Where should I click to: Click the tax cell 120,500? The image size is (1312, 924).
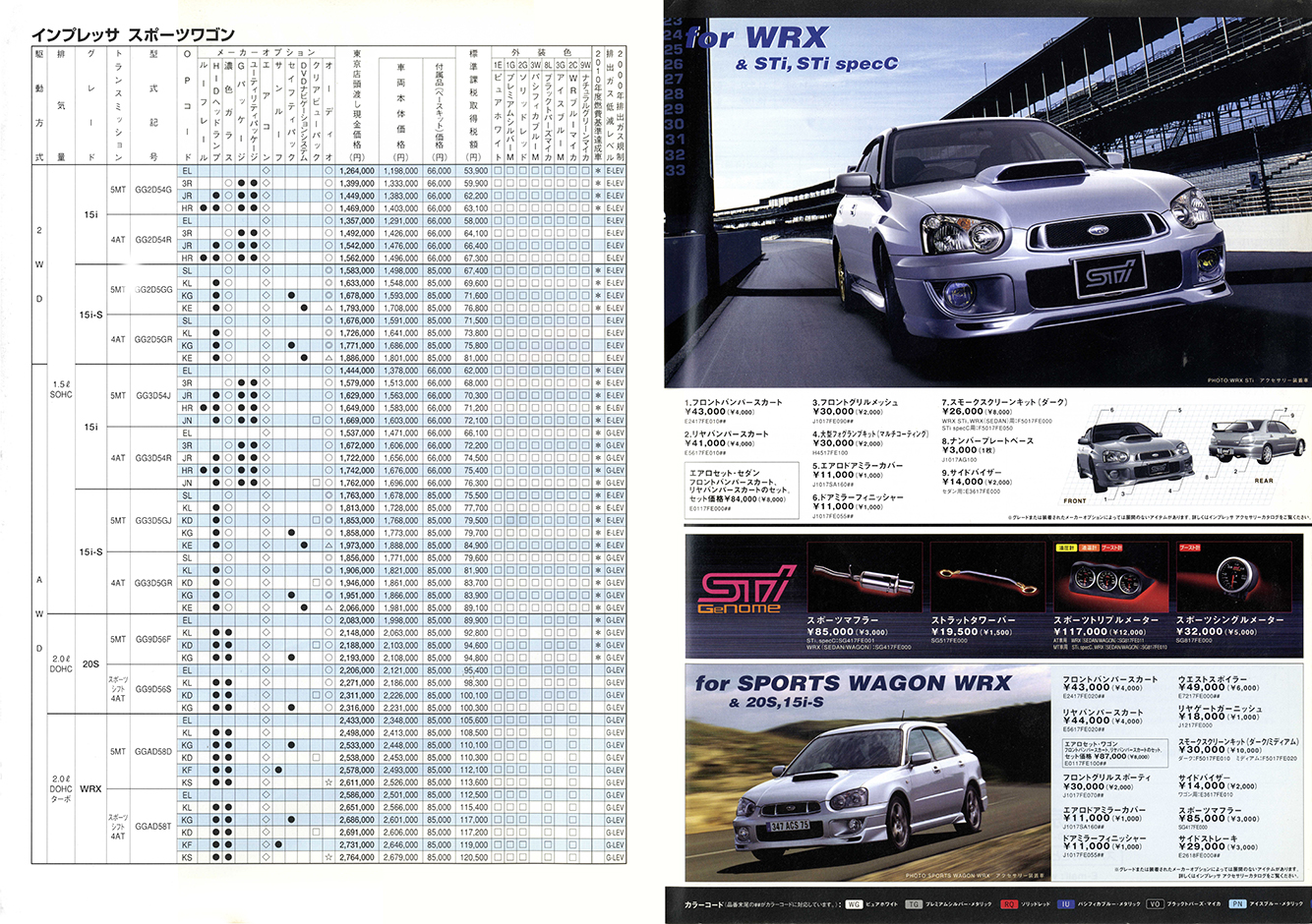(x=474, y=857)
